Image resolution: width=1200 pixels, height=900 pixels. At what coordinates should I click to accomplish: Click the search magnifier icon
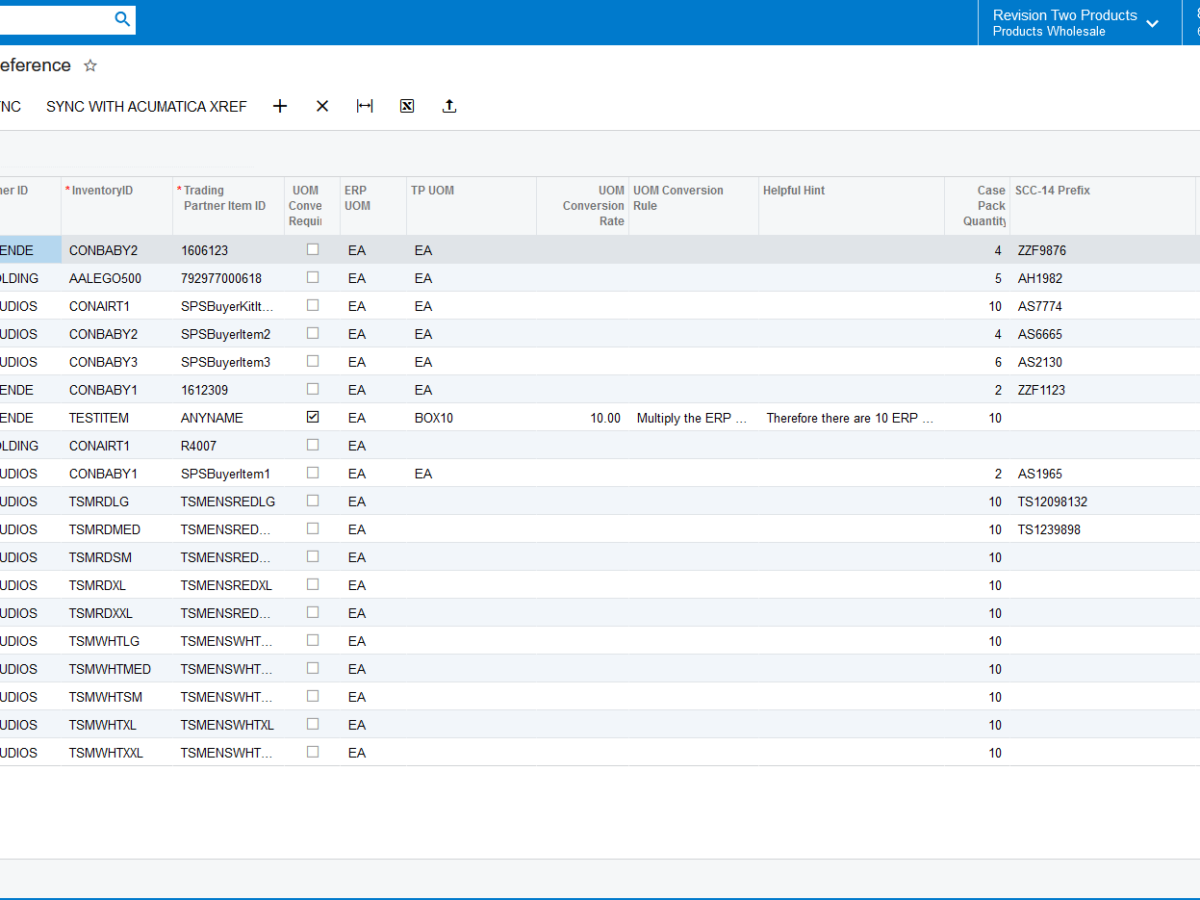click(x=122, y=19)
